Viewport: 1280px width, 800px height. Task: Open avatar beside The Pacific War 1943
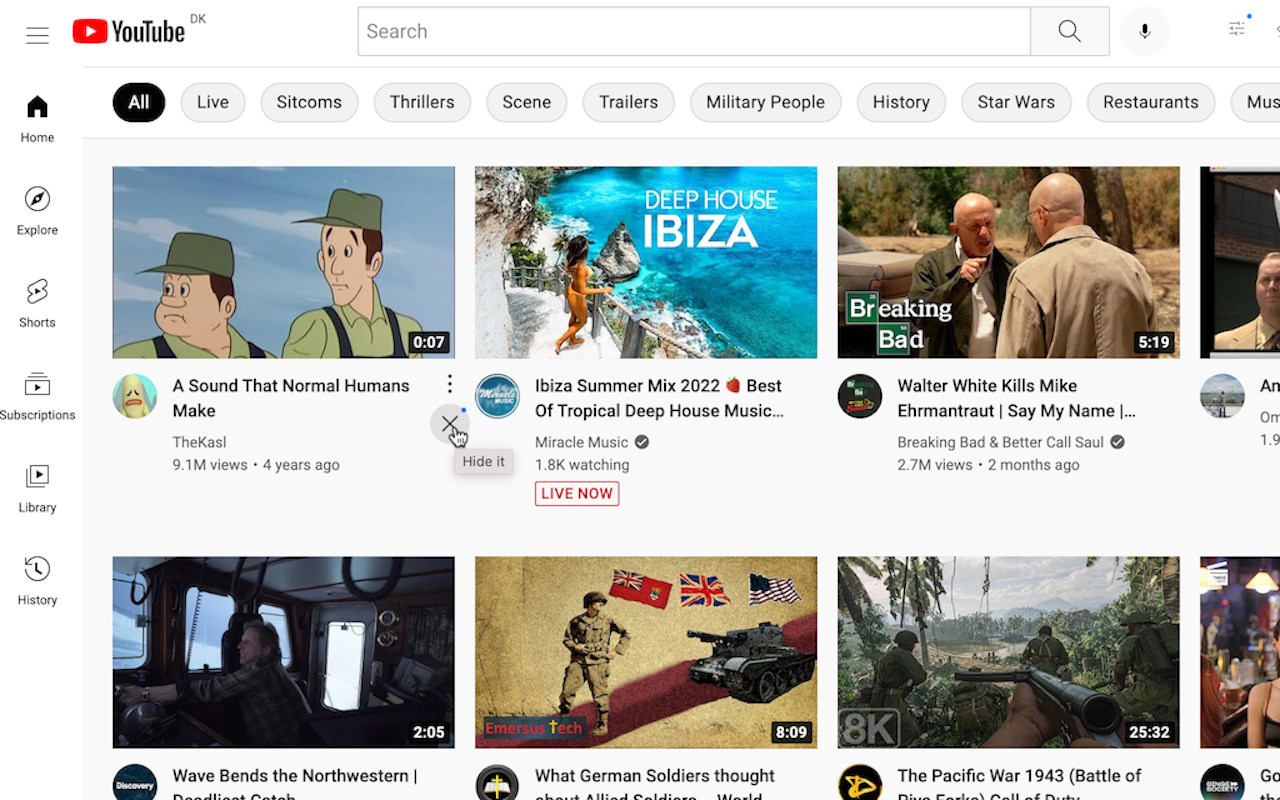click(x=860, y=782)
